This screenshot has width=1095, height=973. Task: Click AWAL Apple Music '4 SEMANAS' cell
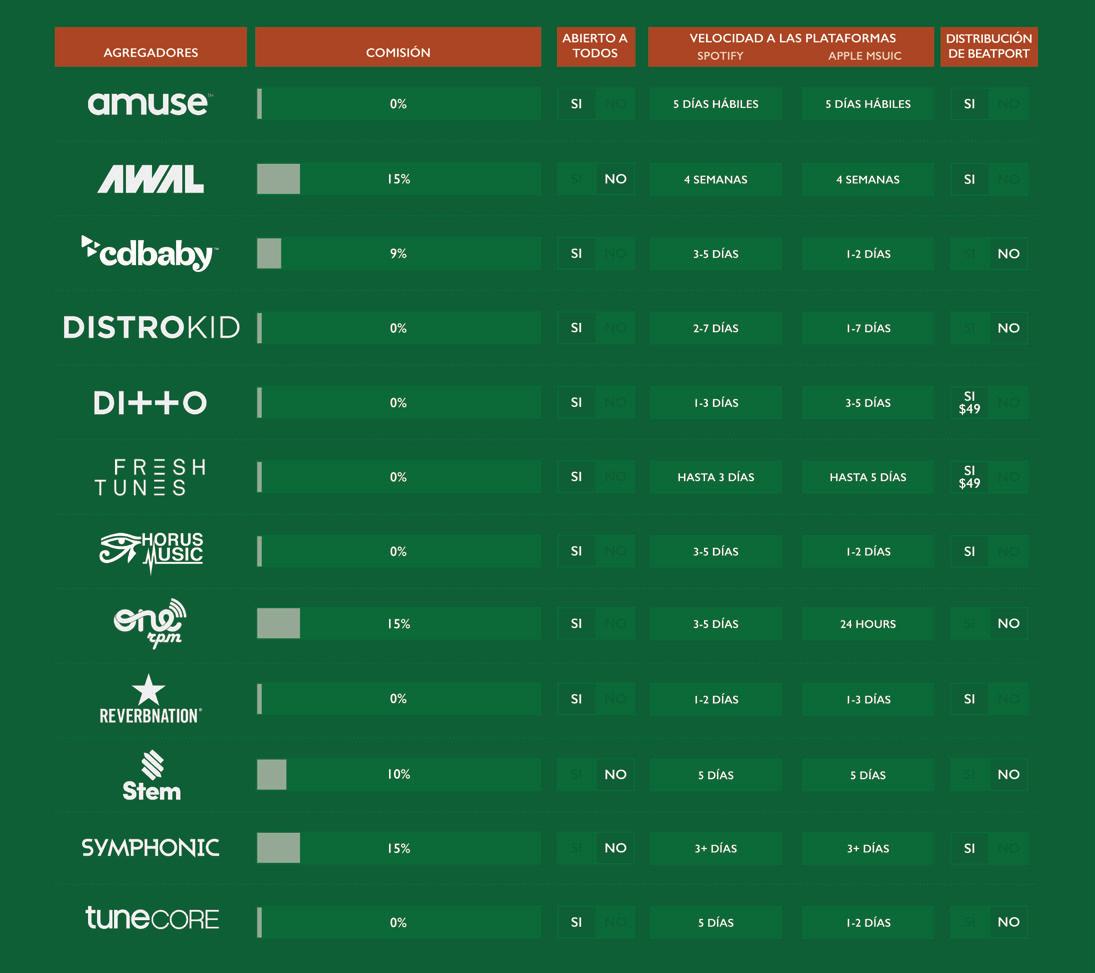[x=868, y=179]
